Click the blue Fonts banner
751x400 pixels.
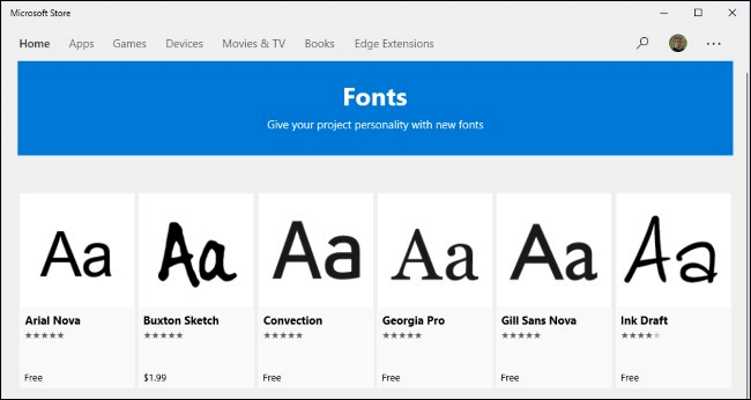click(375, 108)
